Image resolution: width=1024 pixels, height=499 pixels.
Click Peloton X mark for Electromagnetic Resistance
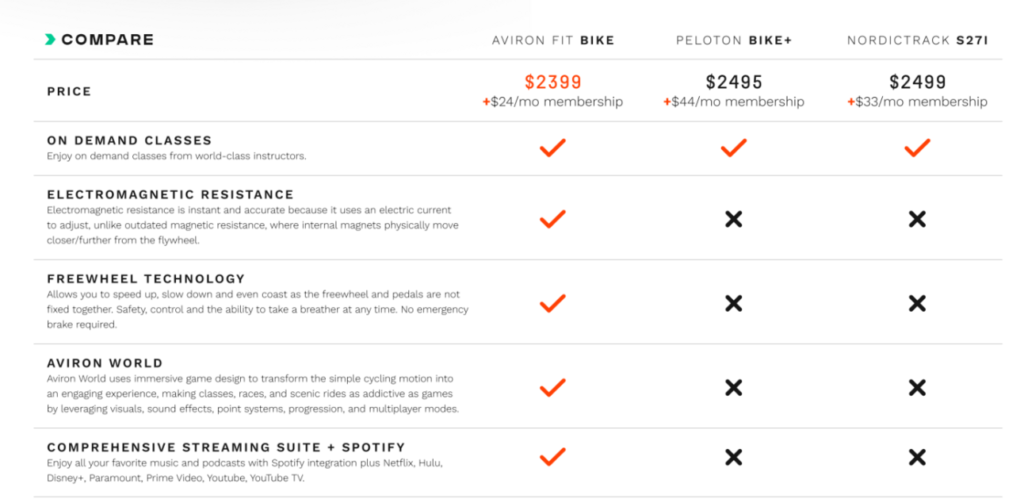[x=733, y=219]
